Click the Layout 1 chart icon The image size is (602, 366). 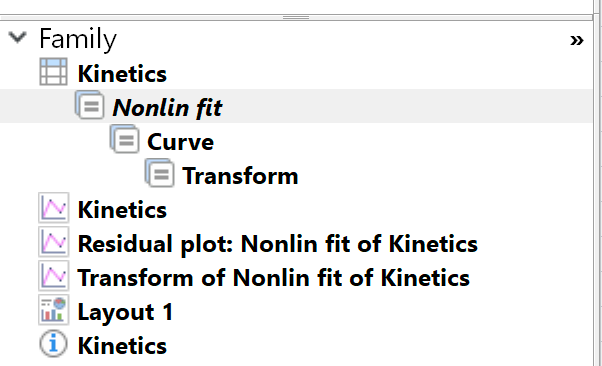tap(54, 310)
